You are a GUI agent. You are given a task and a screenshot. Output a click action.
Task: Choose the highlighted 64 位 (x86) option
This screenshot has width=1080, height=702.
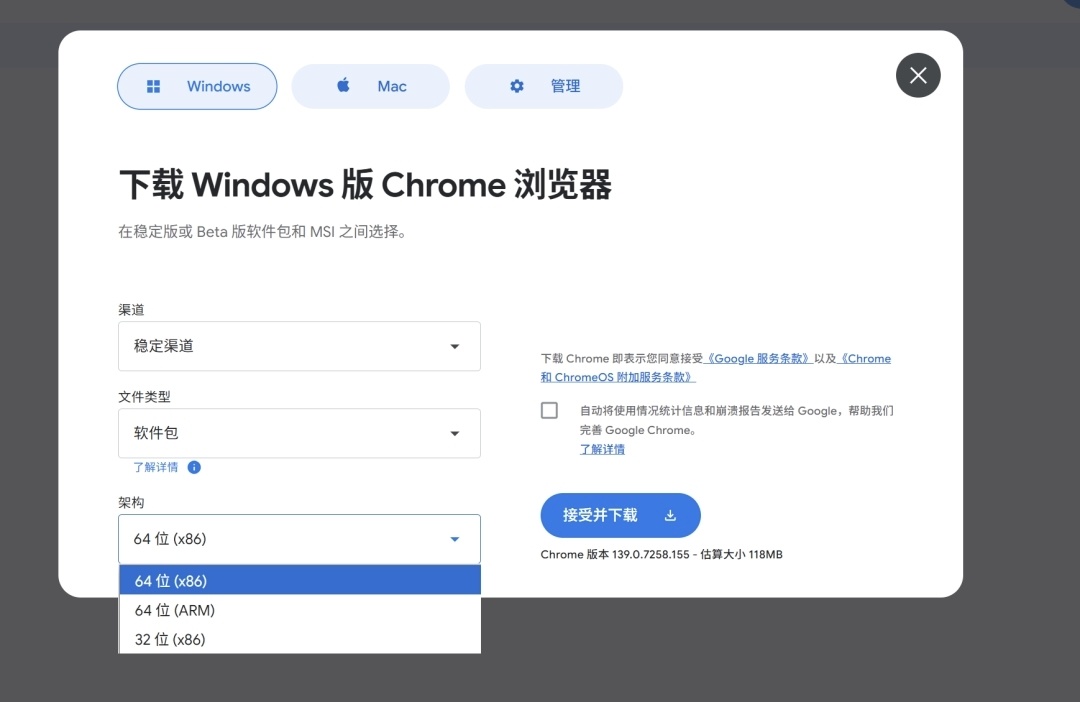click(x=300, y=580)
